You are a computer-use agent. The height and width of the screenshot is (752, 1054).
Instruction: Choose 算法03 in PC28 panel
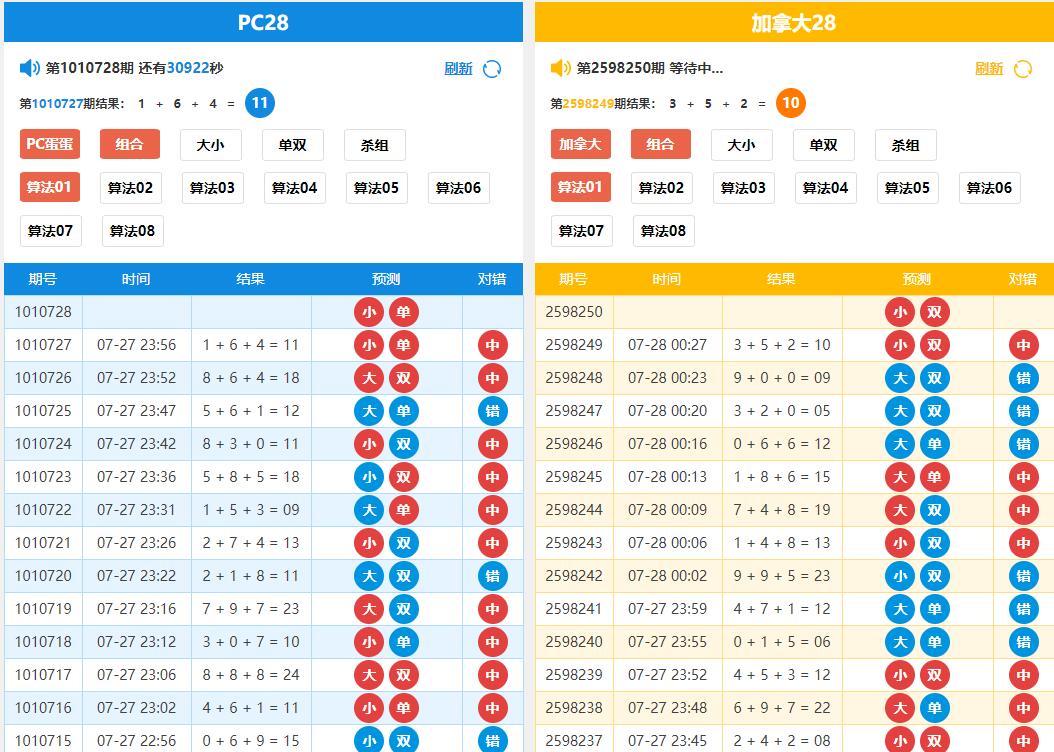click(212, 188)
